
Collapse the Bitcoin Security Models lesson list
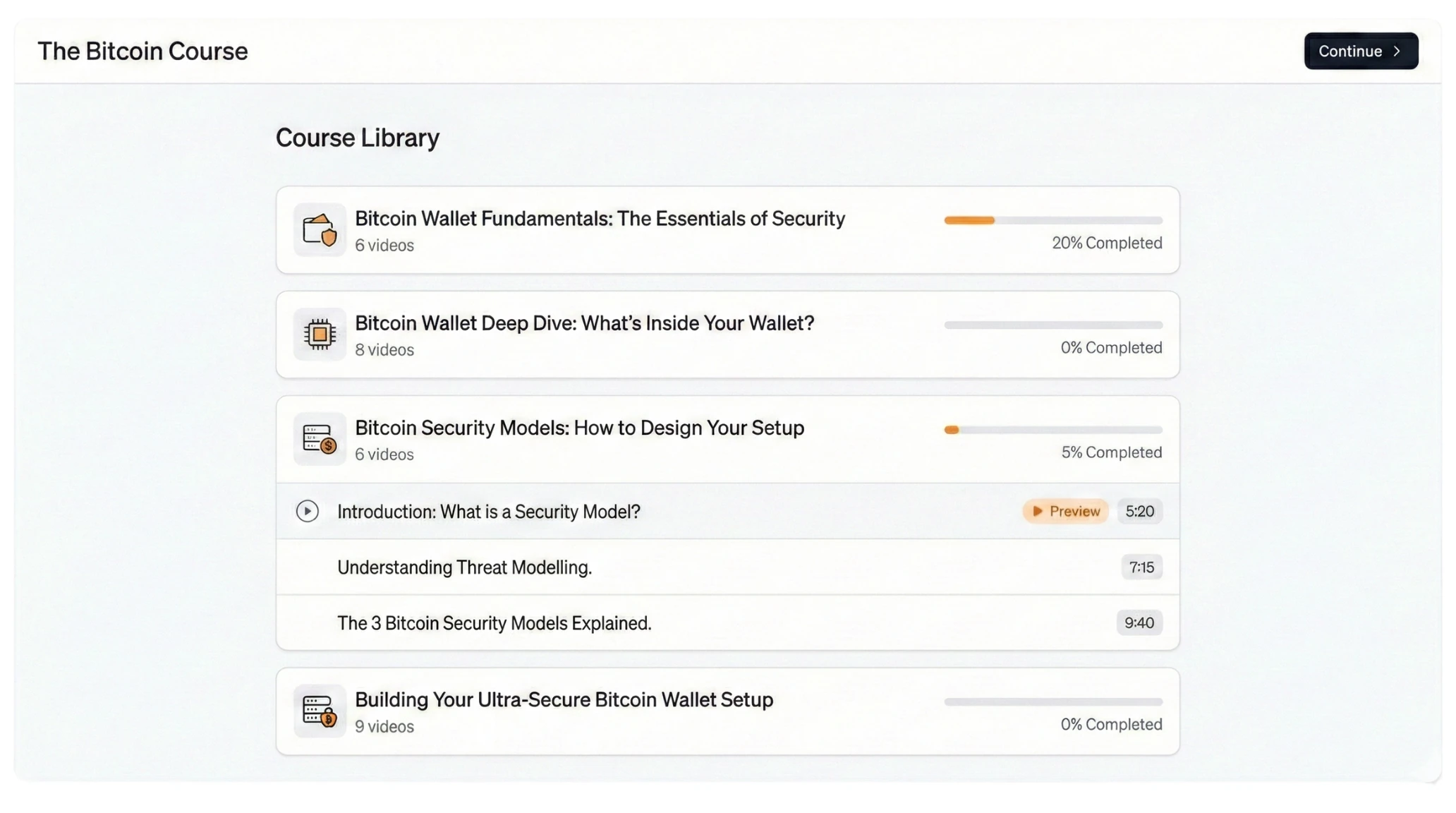(579, 428)
